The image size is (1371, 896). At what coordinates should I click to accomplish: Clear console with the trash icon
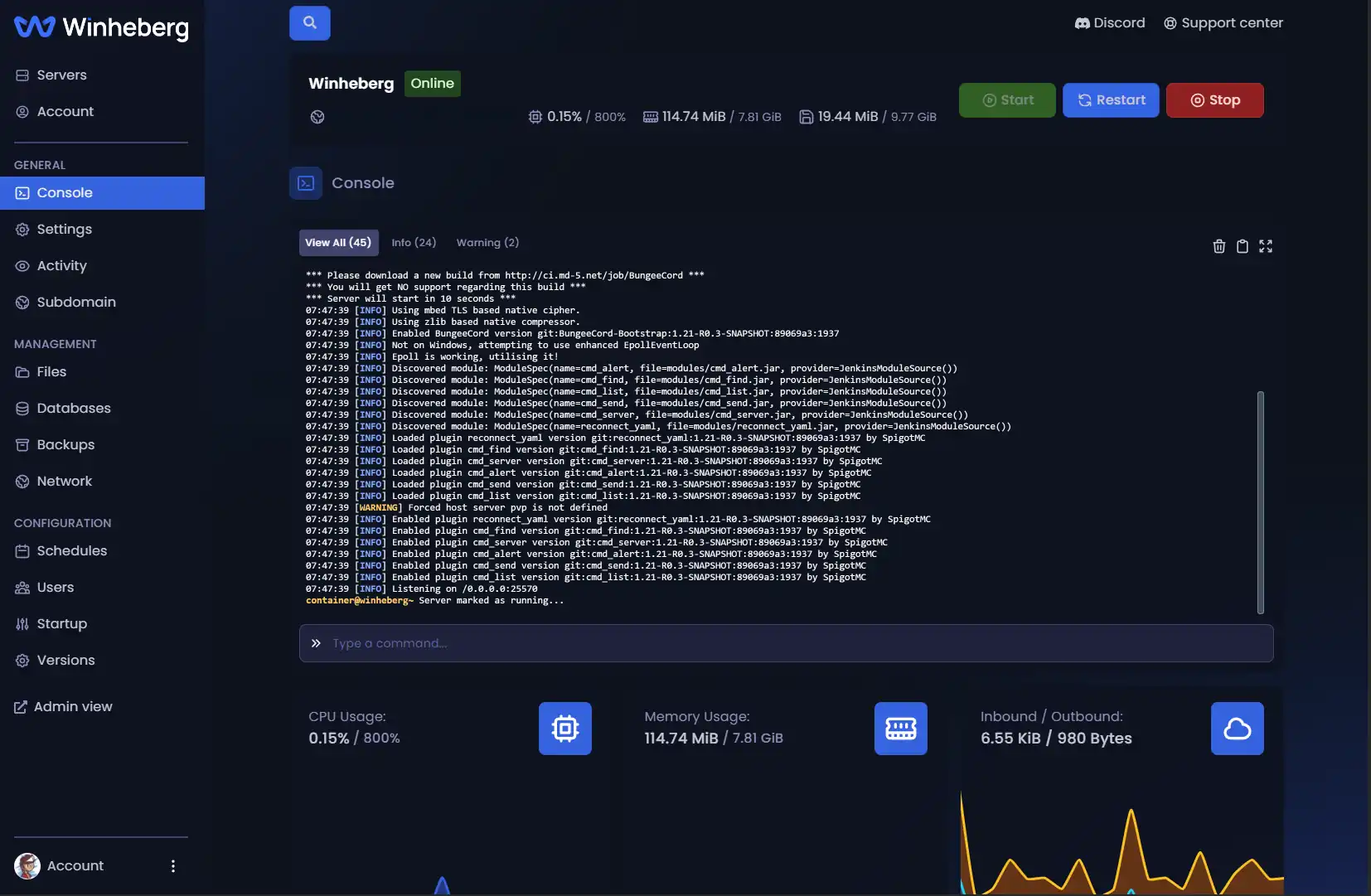click(x=1218, y=246)
